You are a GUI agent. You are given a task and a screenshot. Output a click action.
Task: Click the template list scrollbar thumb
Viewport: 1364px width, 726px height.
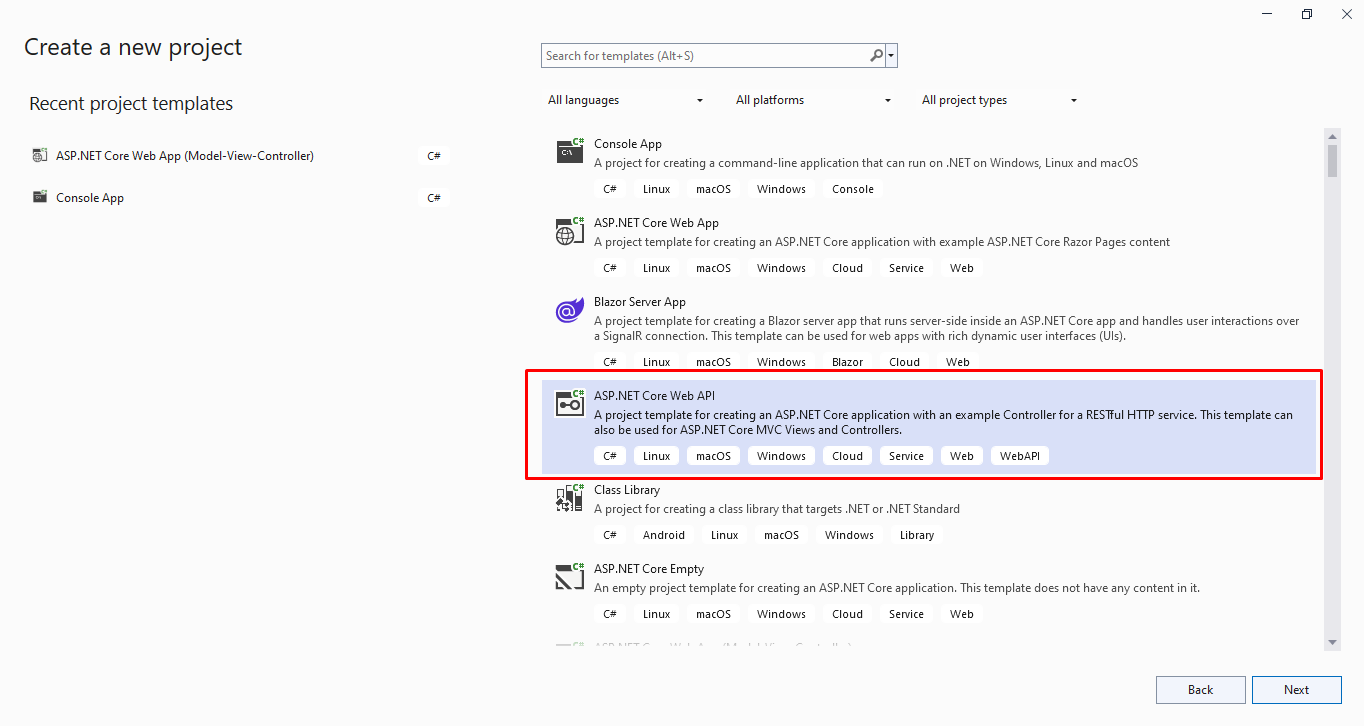pyautogui.click(x=1332, y=161)
